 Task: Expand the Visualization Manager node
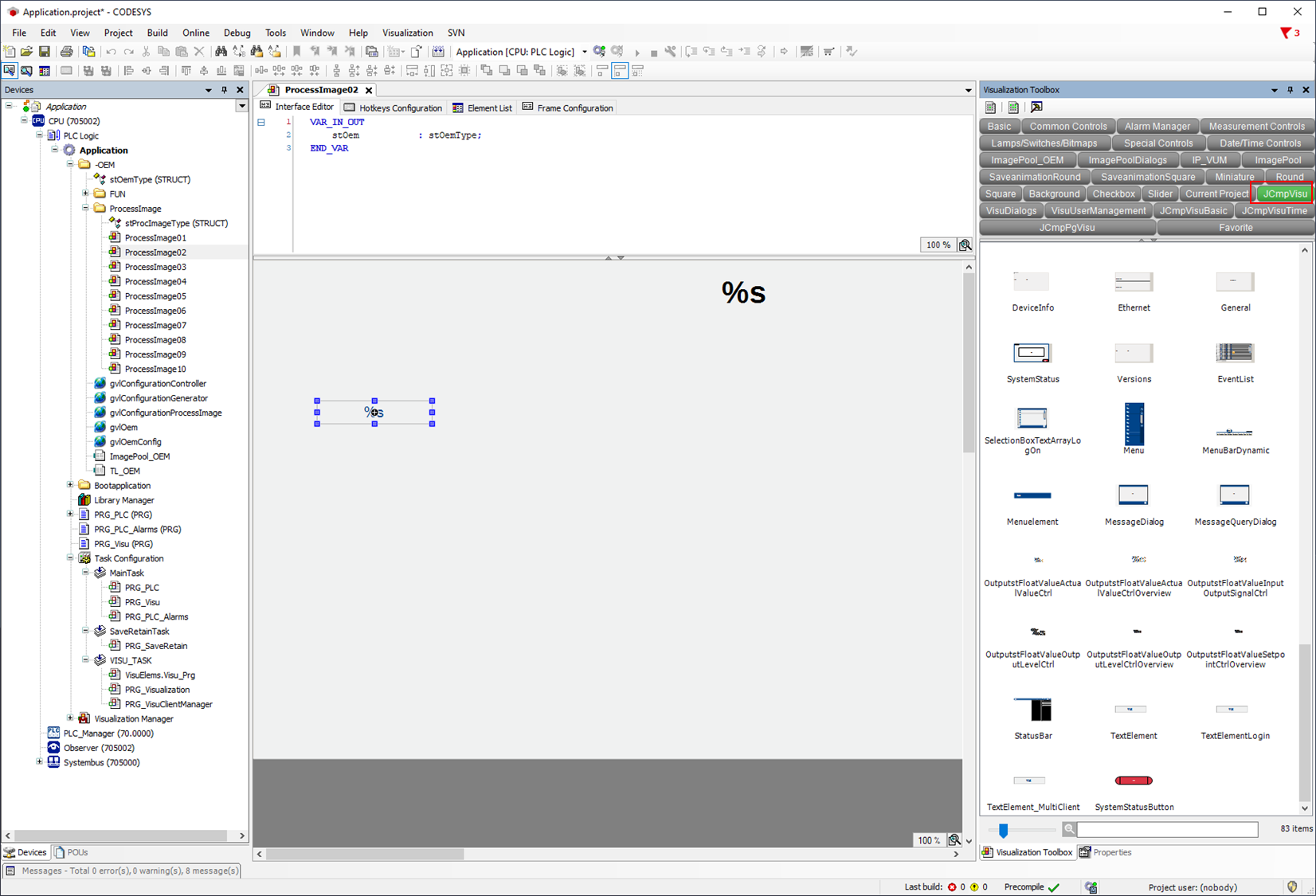click(70, 718)
